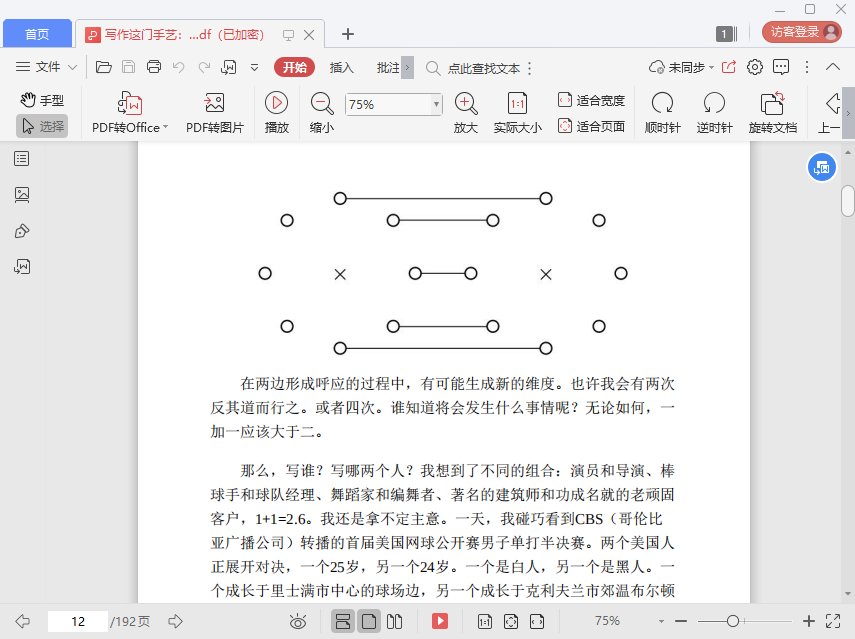
Task: Enable the 手型 hand tool
Action: tap(42, 100)
